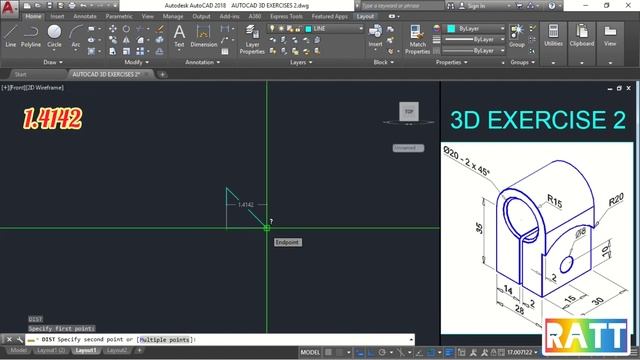
Task: Toggle MODEL space button in status bar
Action: [x=310, y=352]
